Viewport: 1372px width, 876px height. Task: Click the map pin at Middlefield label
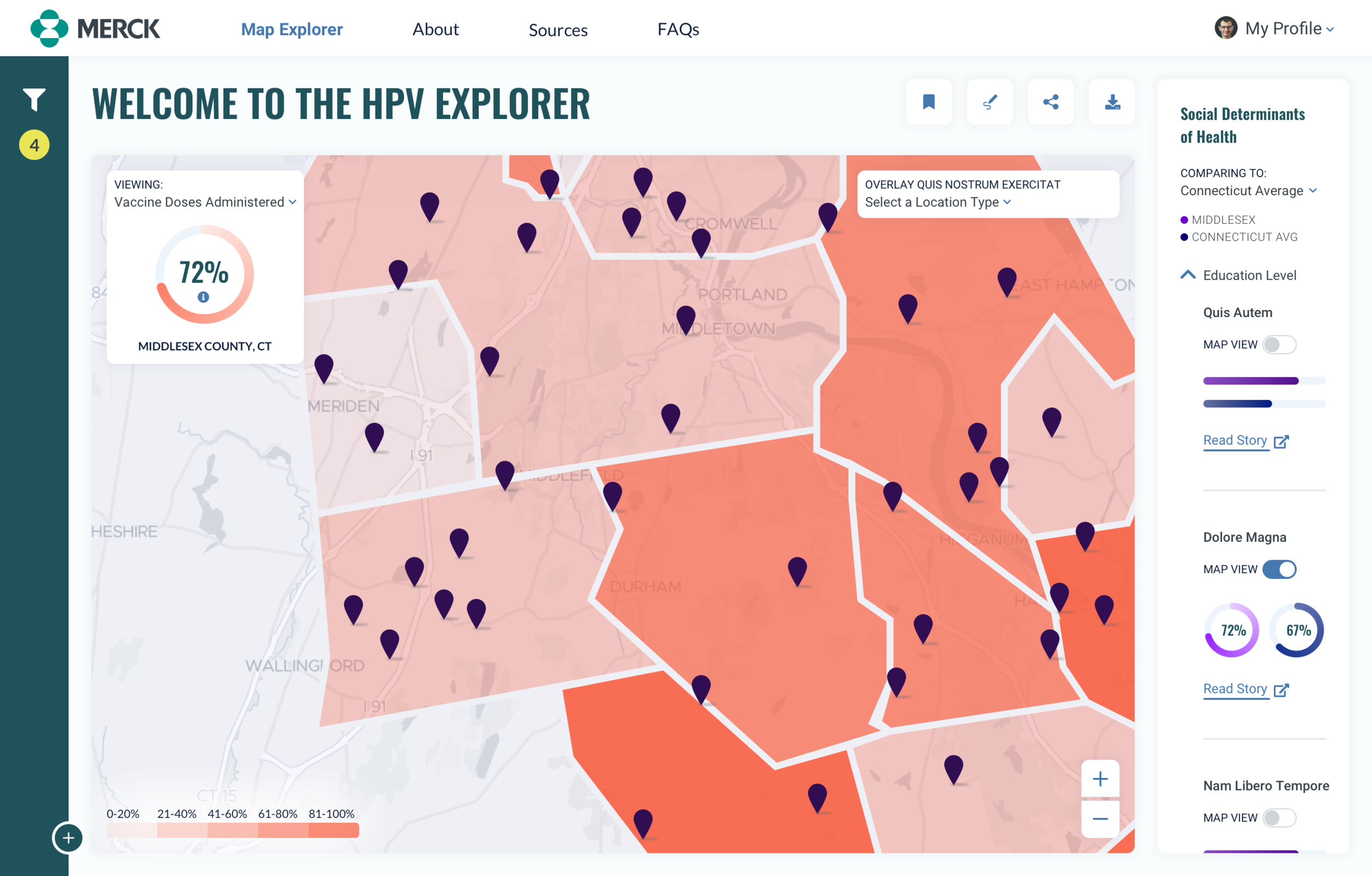505,475
